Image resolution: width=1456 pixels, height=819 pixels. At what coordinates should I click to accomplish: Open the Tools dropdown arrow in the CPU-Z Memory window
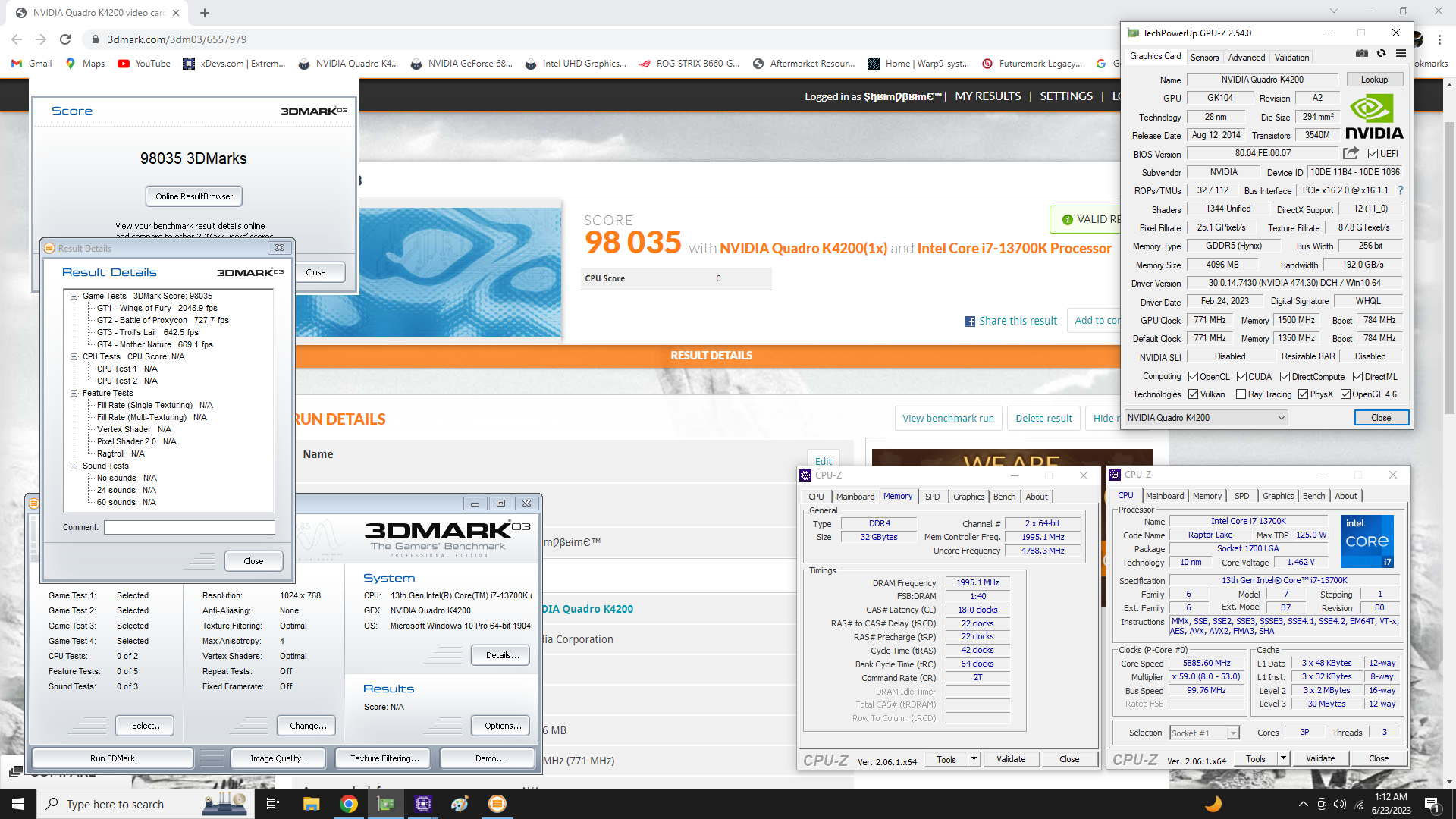pyautogui.click(x=974, y=759)
